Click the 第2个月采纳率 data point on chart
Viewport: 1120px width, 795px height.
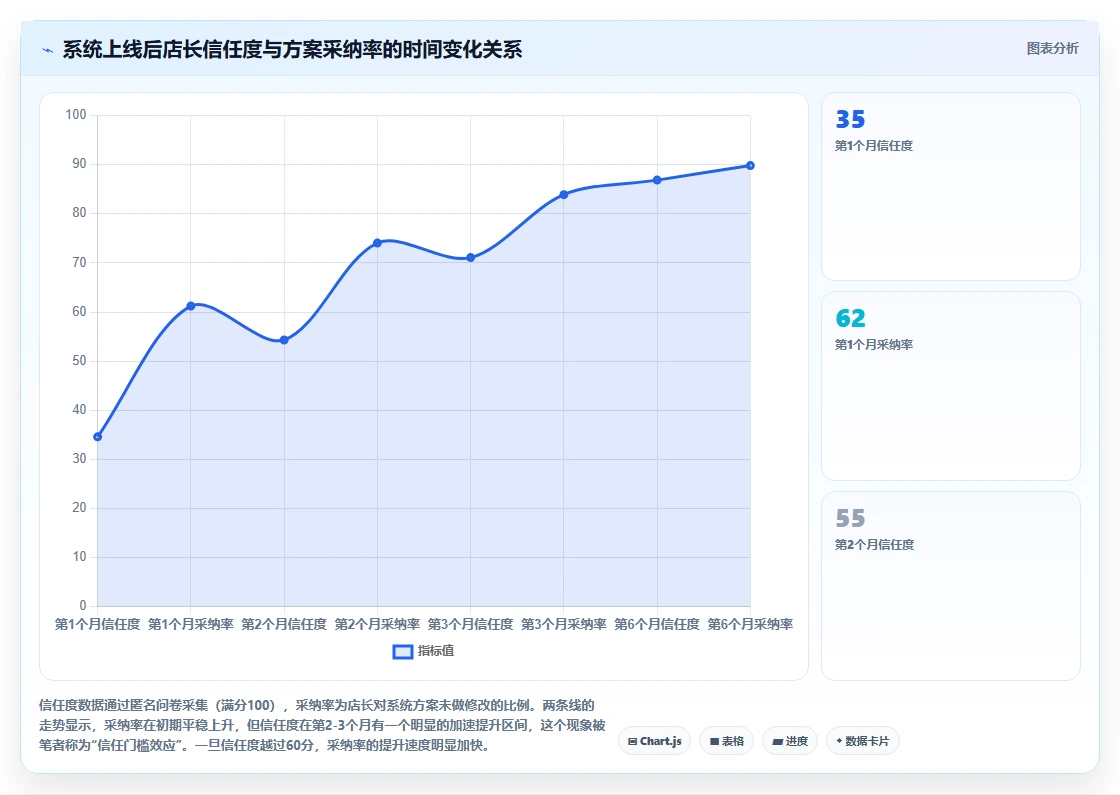click(377, 243)
